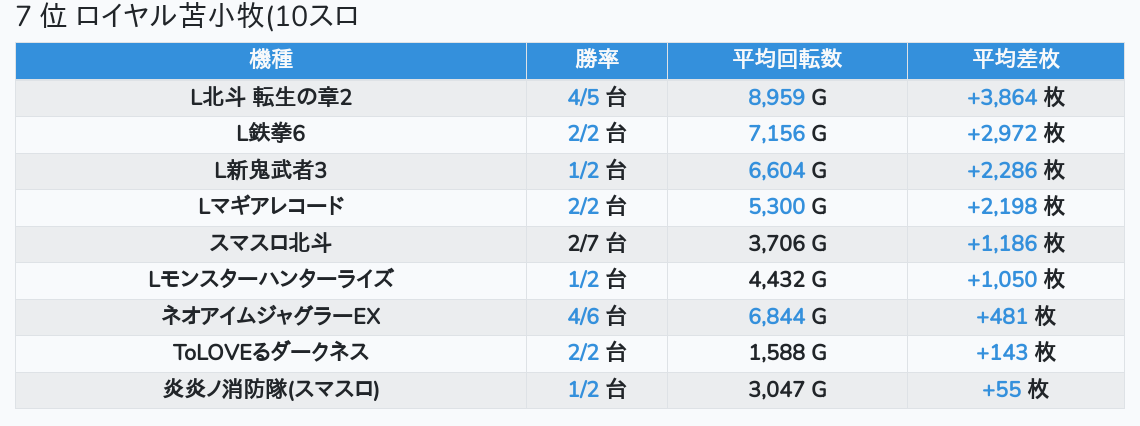
Task: Click the L新鬼武者3 machine name
Action: (271, 171)
